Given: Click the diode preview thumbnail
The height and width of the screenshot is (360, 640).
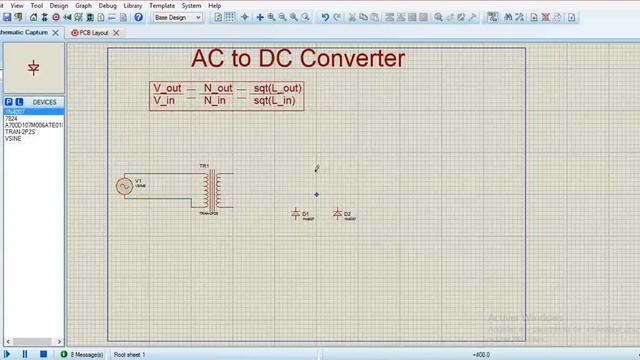Looking at the screenshot, I should click(x=34, y=68).
